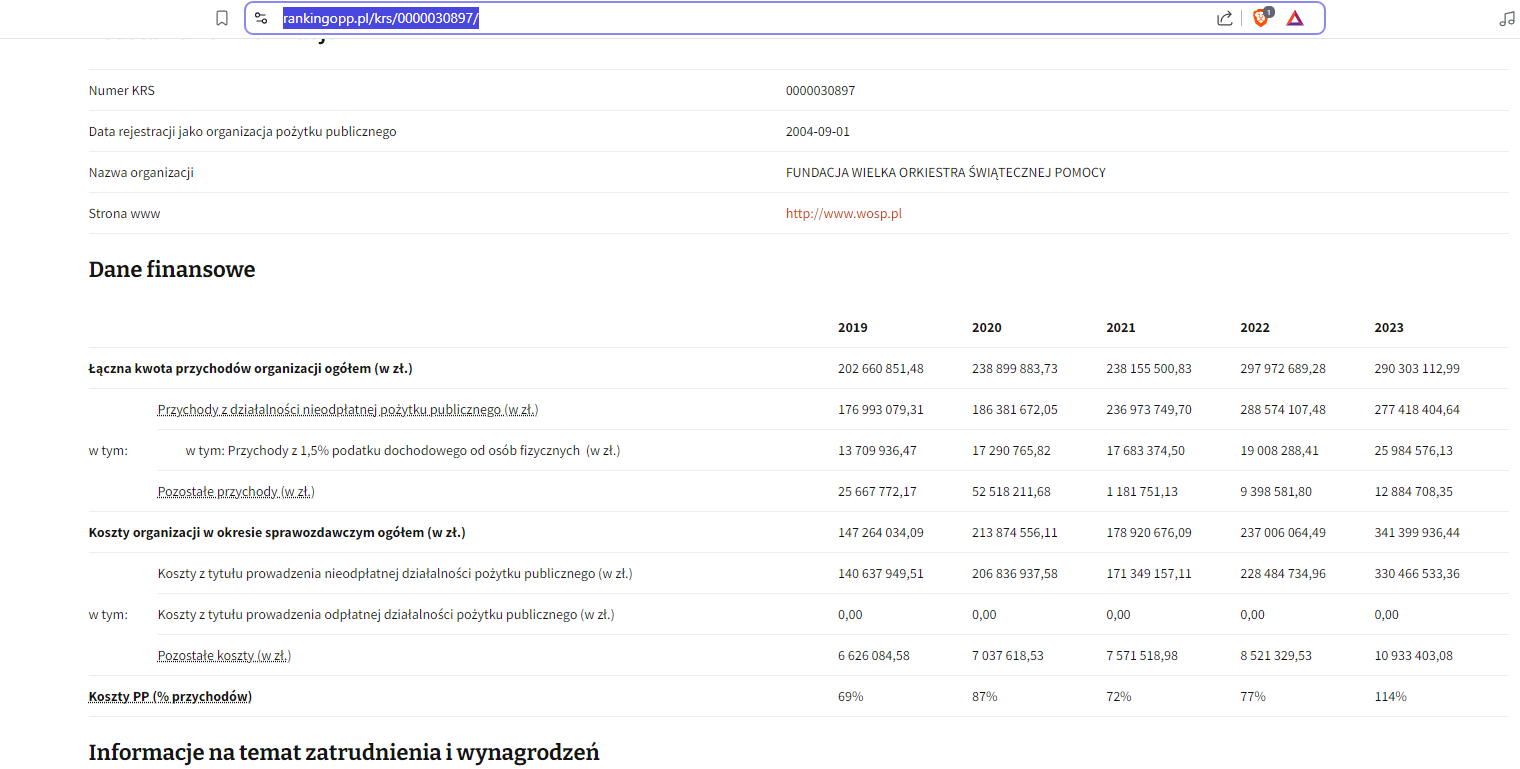Click the 2019 column header
This screenshot has height=769, width=1520.
[x=852, y=327]
